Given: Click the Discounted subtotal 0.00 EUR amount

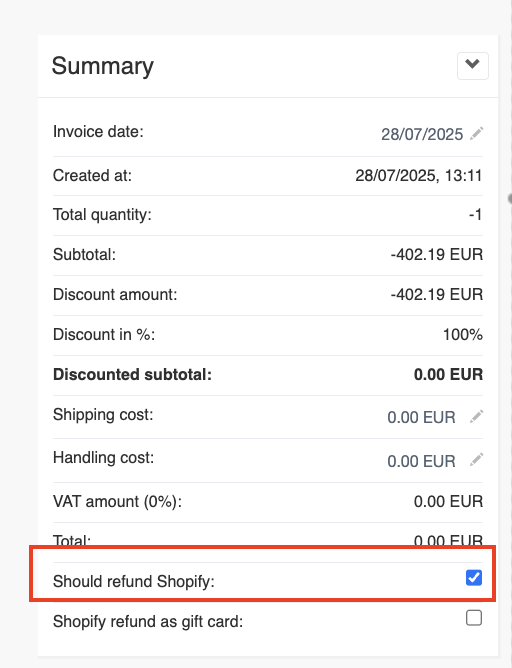Looking at the screenshot, I should click(x=448, y=374).
